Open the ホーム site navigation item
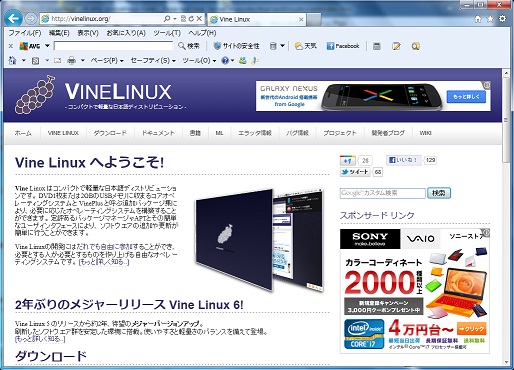 point(23,133)
